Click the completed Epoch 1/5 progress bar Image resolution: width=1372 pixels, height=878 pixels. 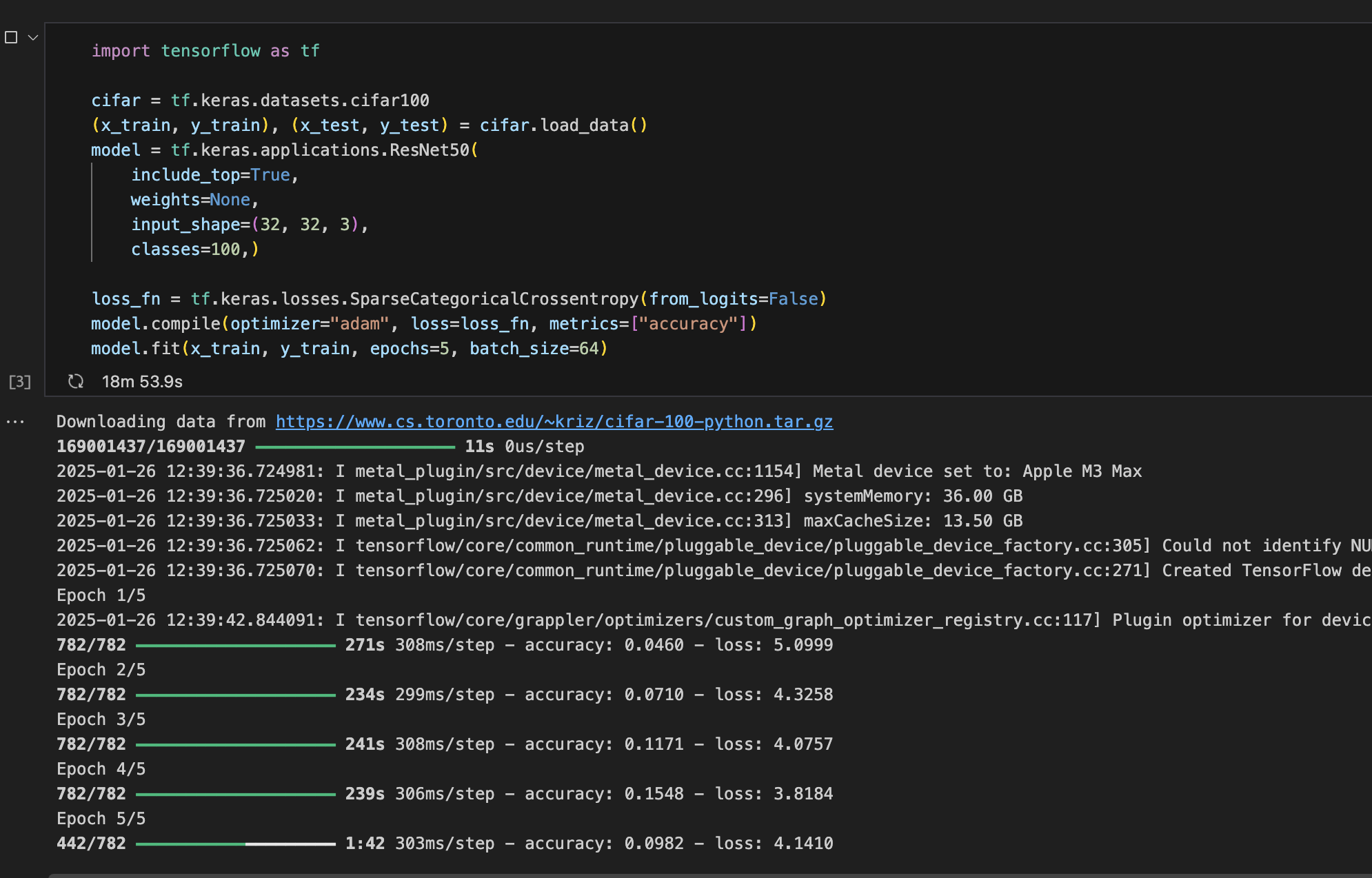[236, 645]
